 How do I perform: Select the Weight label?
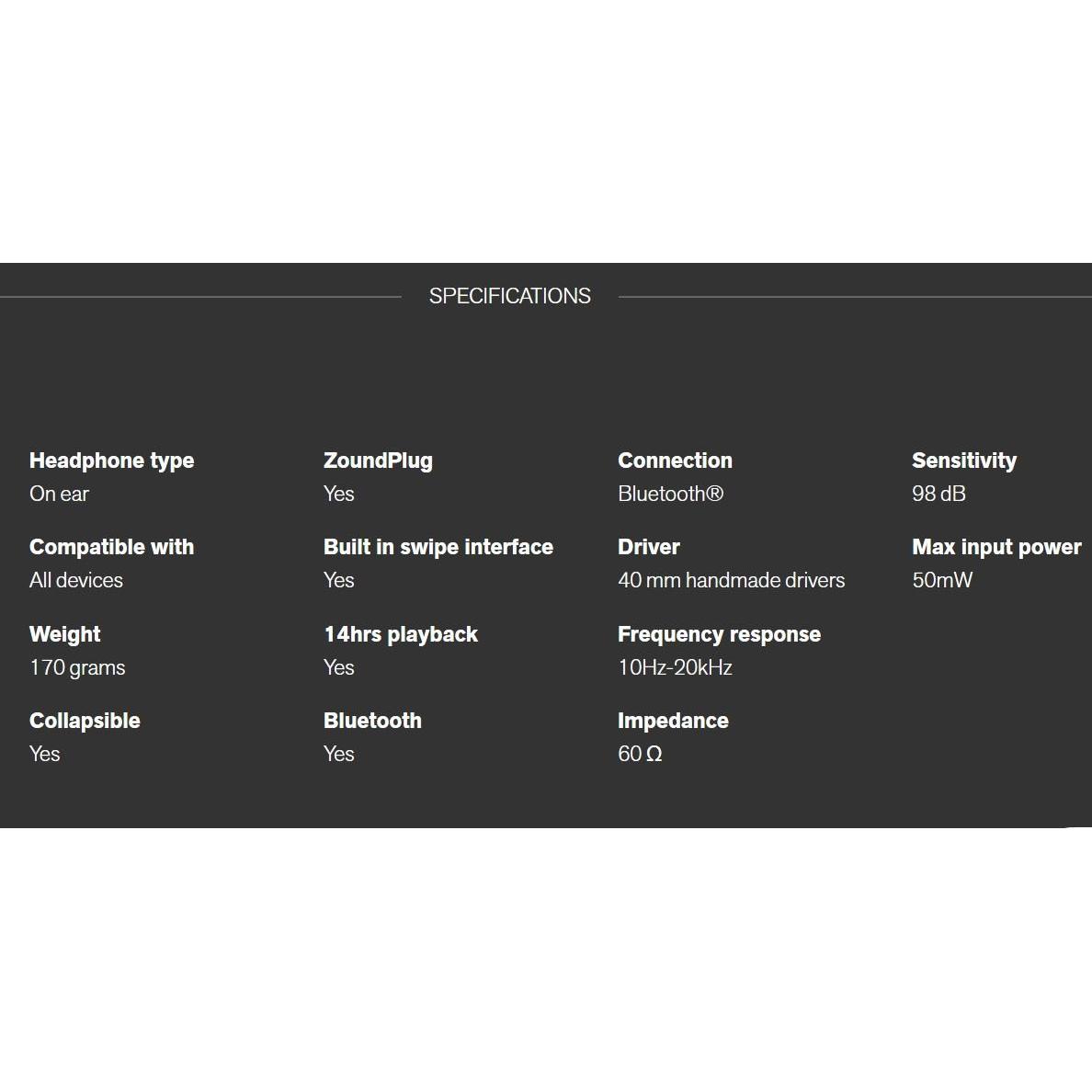click(64, 634)
